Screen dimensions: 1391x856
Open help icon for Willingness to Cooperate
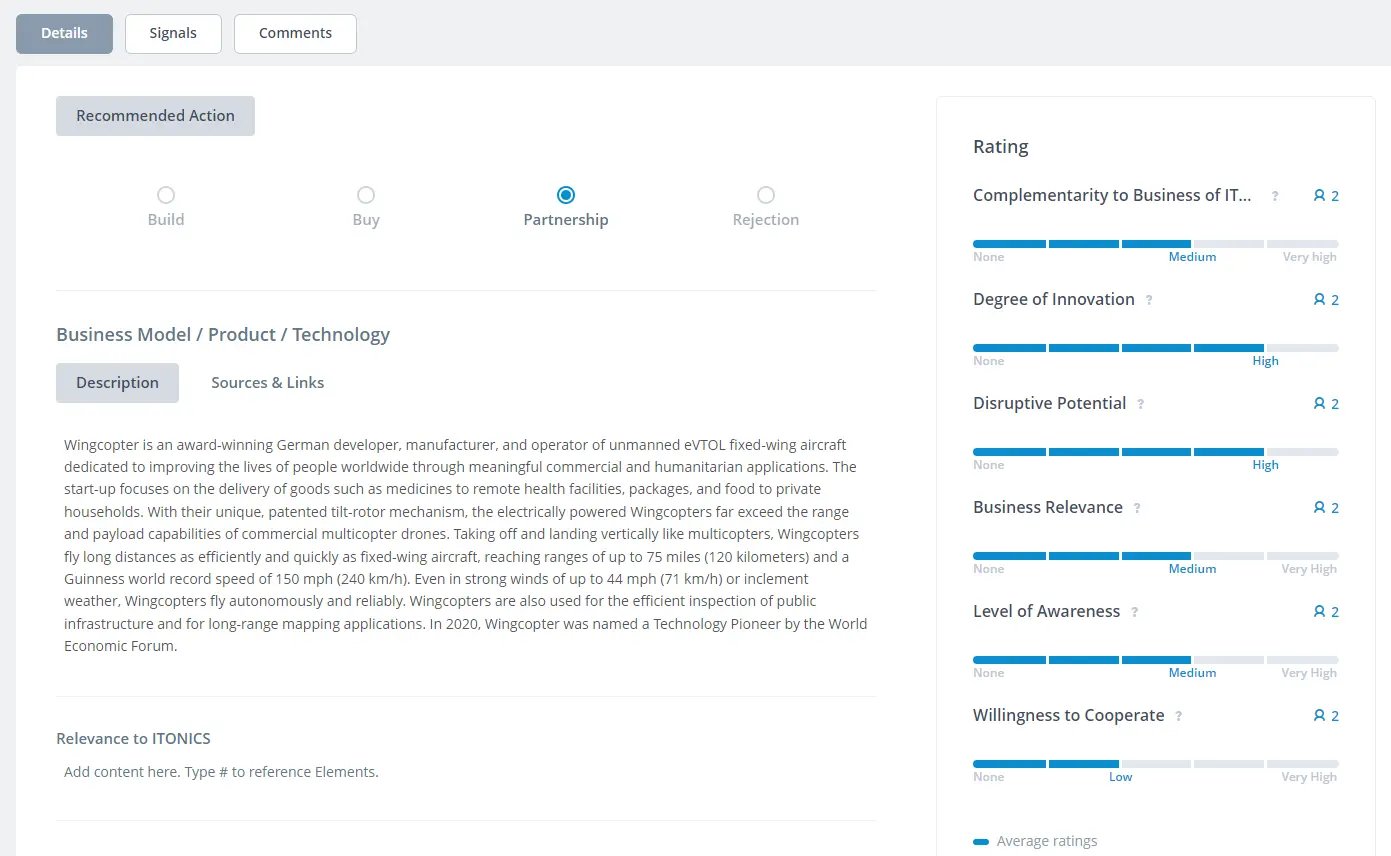click(x=1179, y=716)
